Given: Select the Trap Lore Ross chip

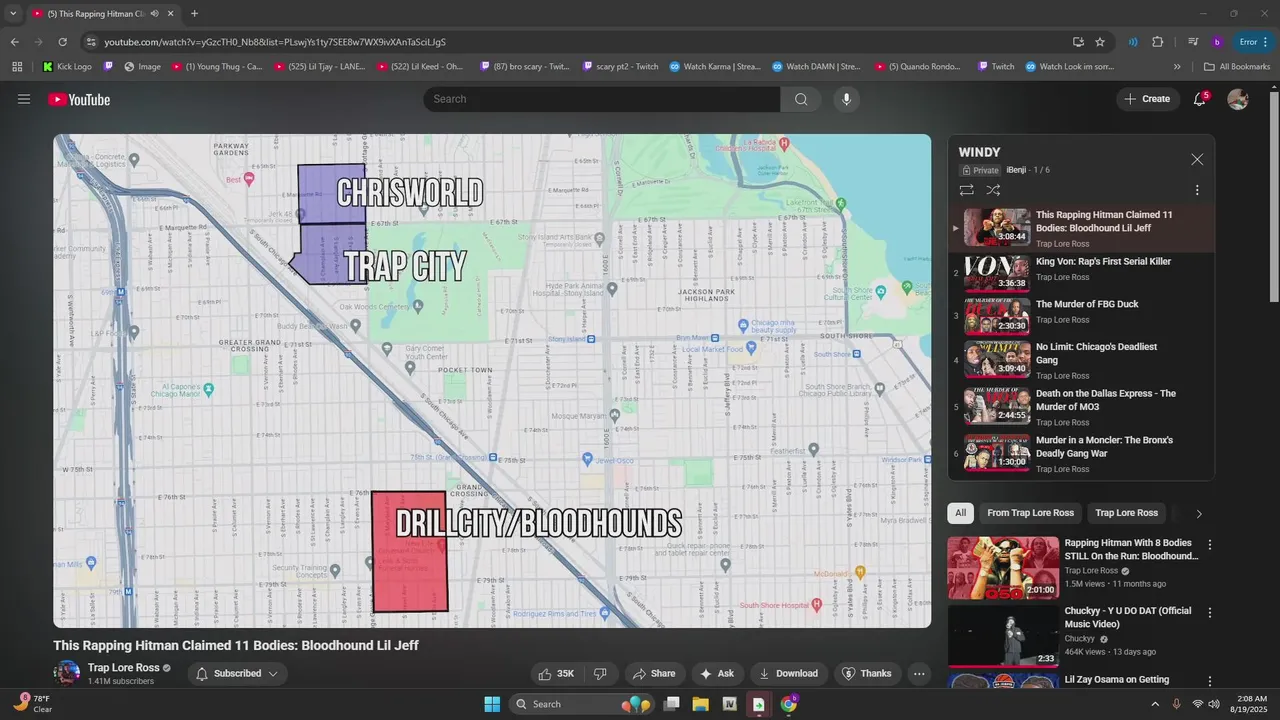Looking at the screenshot, I should point(1126,513).
